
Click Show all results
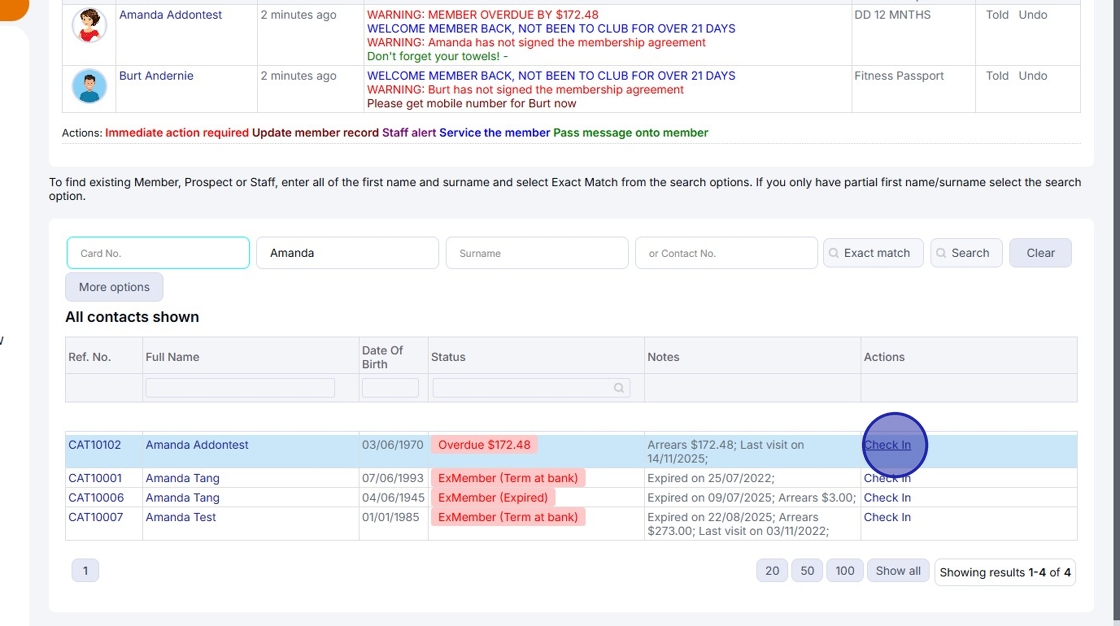[898, 570]
